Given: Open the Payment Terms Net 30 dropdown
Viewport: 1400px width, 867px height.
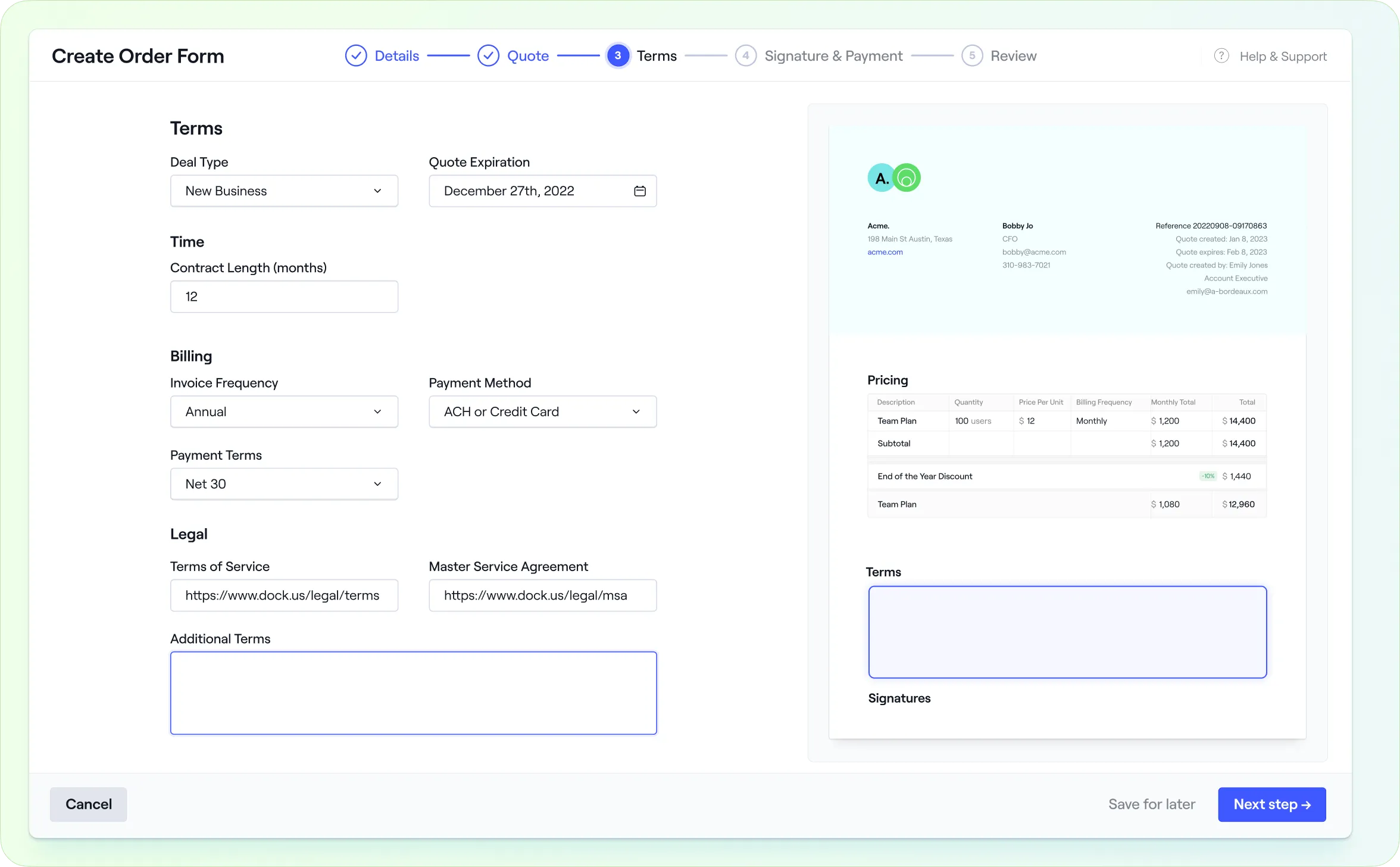Looking at the screenshot, I should tap(284, 484).
